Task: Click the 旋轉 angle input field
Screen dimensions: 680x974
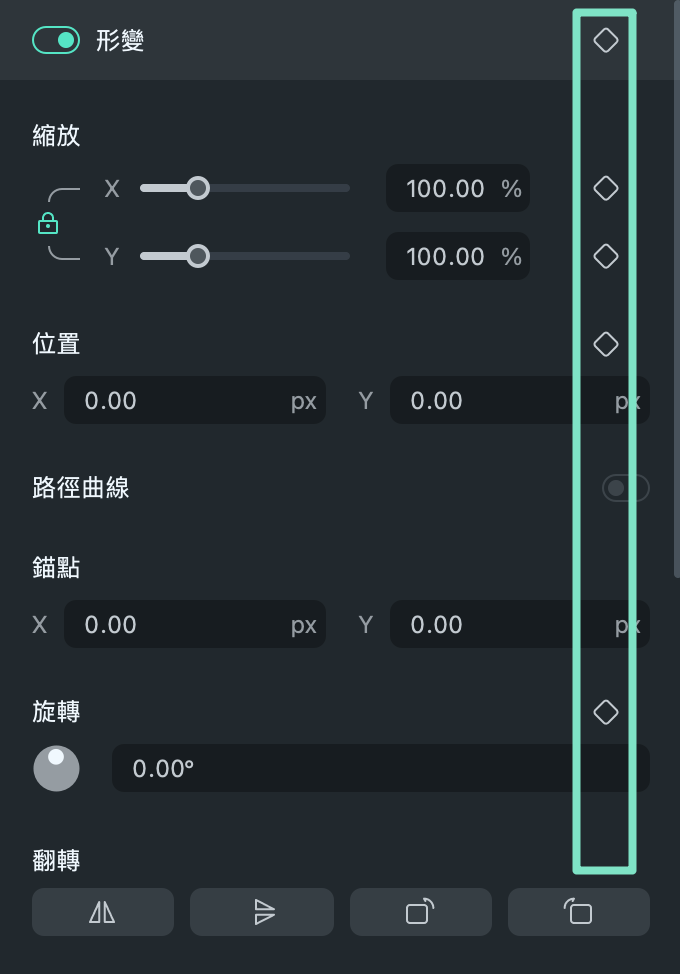Action: point(380,768)
